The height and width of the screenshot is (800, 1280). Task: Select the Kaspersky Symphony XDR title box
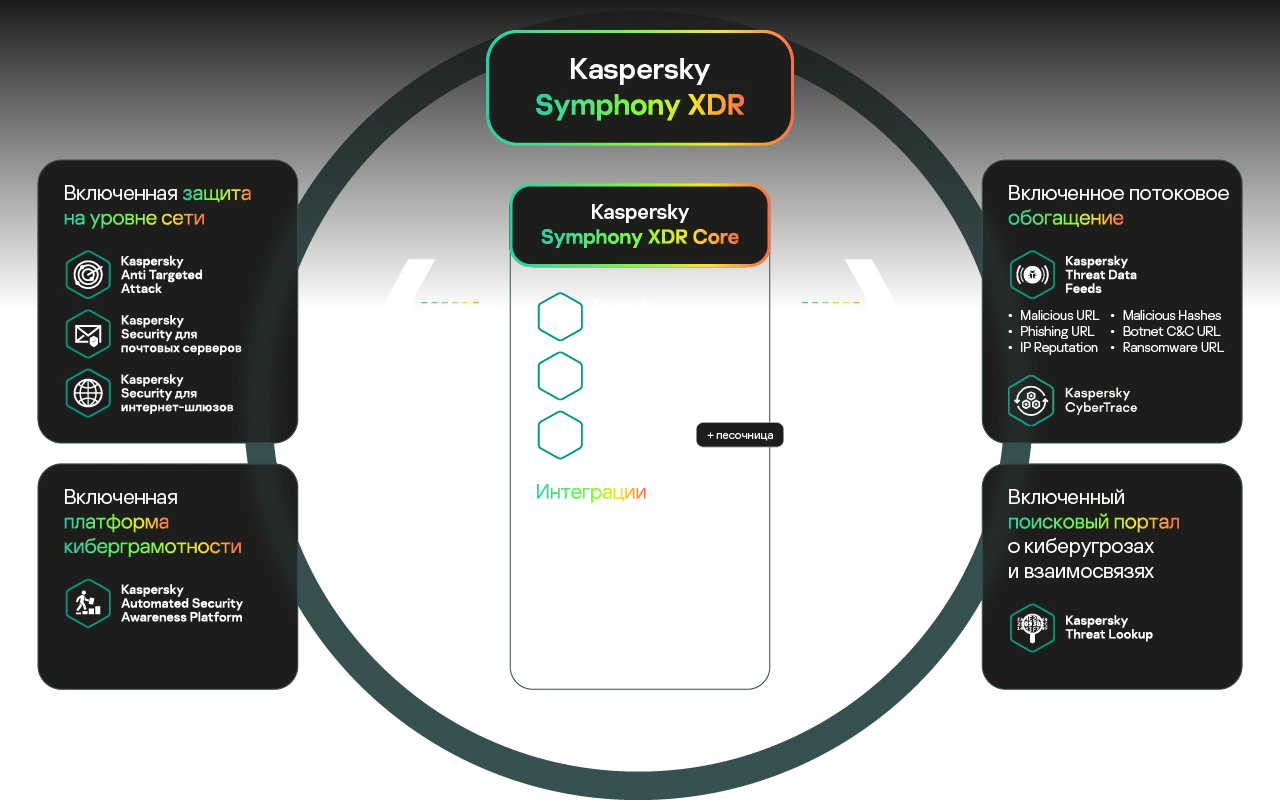click(640, 88)
